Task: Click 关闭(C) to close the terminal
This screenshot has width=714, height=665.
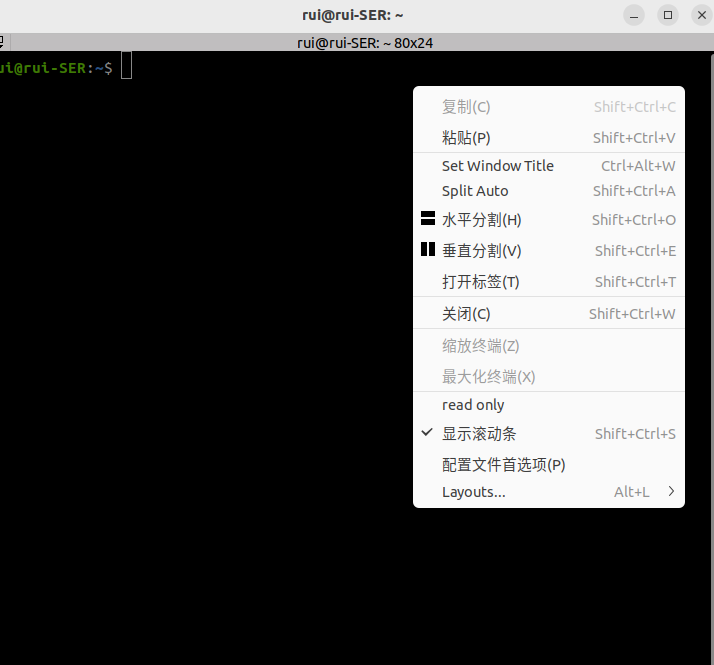Action: click(466, 314)
